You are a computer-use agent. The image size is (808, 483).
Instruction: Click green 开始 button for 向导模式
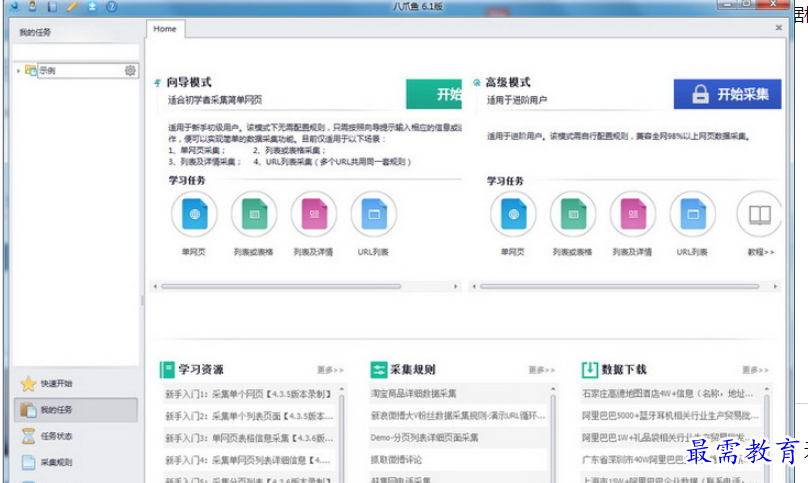(434, 94)
